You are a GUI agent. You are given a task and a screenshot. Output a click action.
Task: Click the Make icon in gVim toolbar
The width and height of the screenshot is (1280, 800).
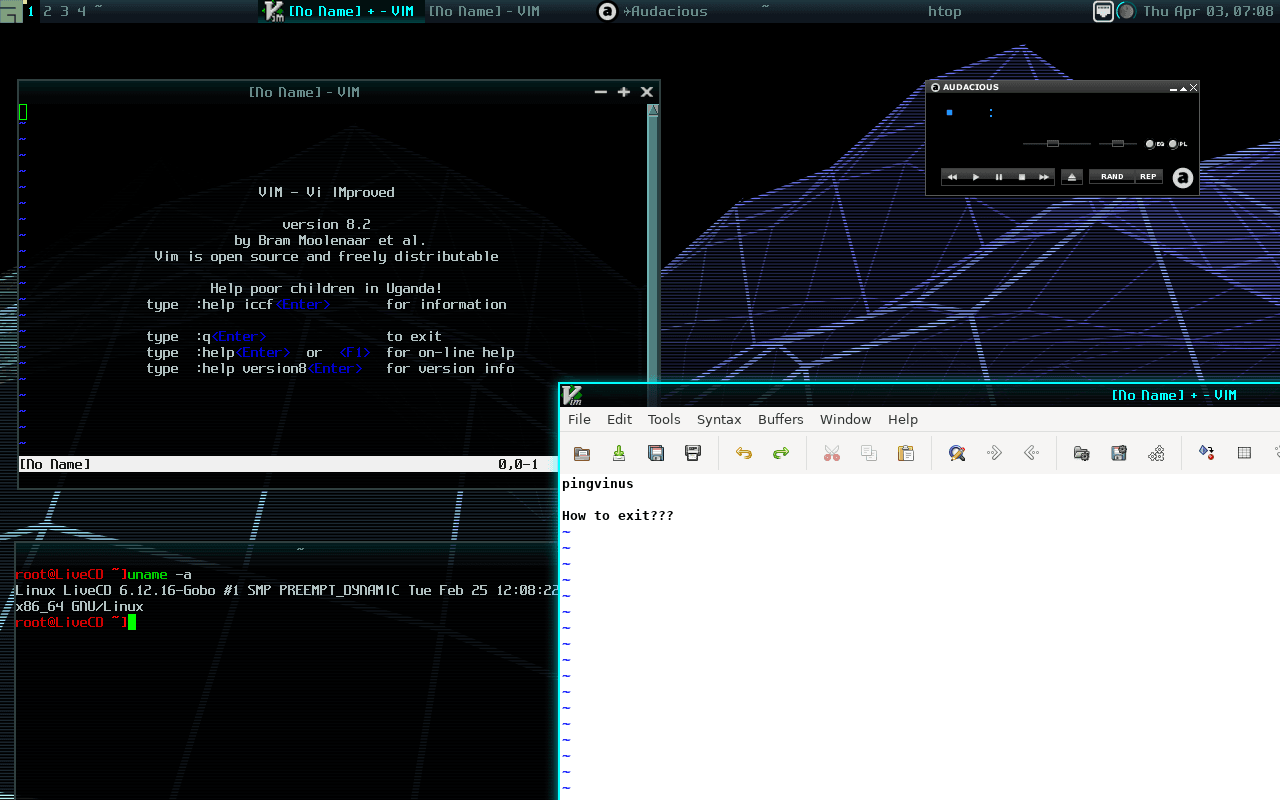pos(1207,453)
